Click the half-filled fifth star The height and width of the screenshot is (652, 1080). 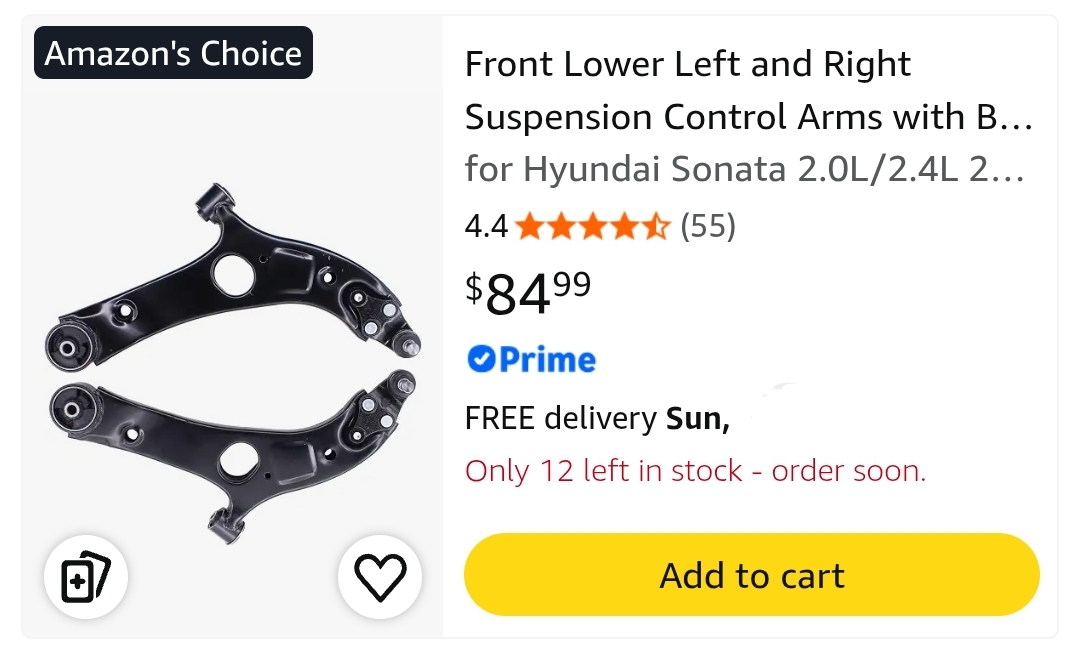656,226
